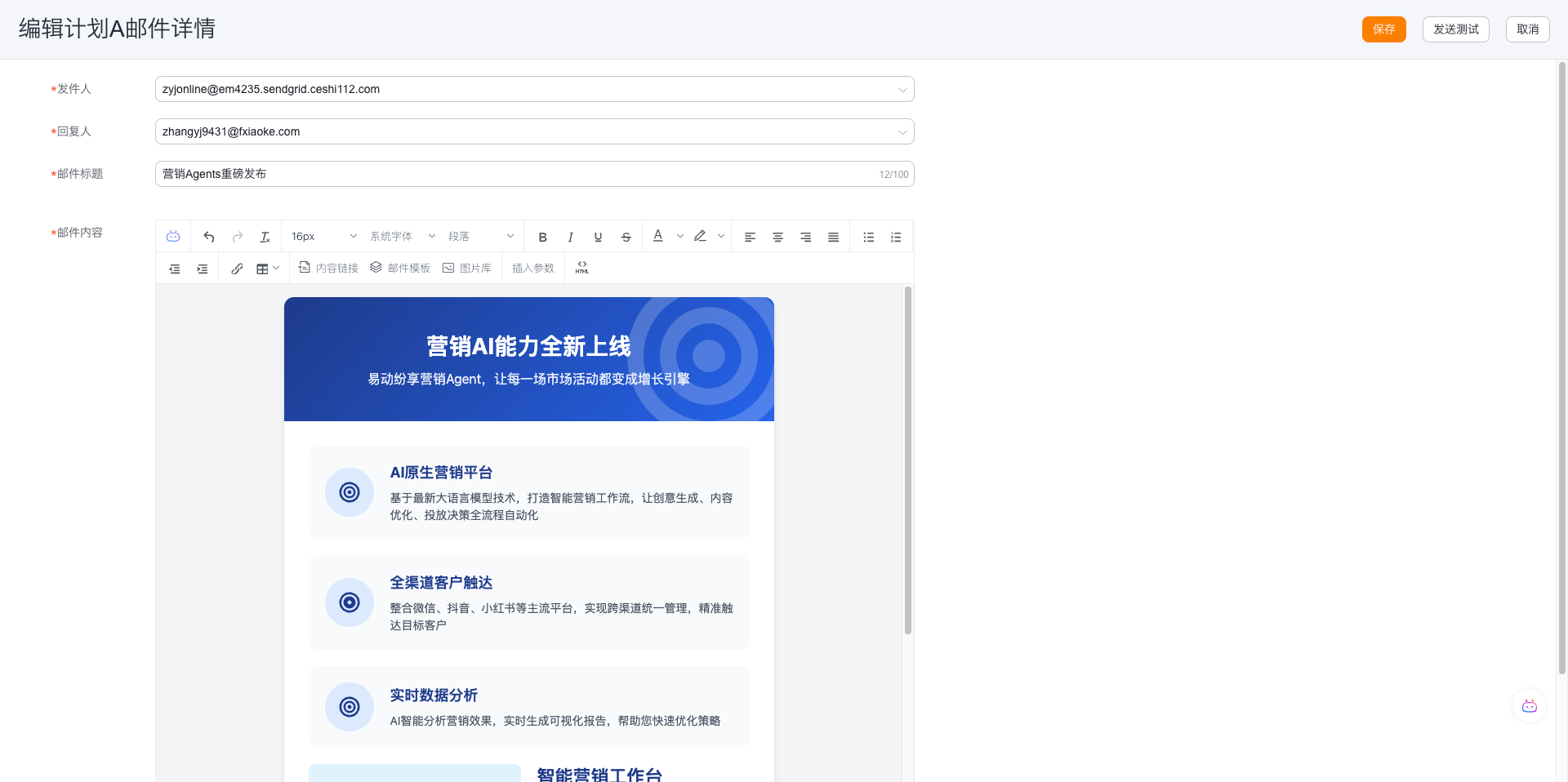
Task: Click the description text under 实时数据分析
Action: pos(555,721)
